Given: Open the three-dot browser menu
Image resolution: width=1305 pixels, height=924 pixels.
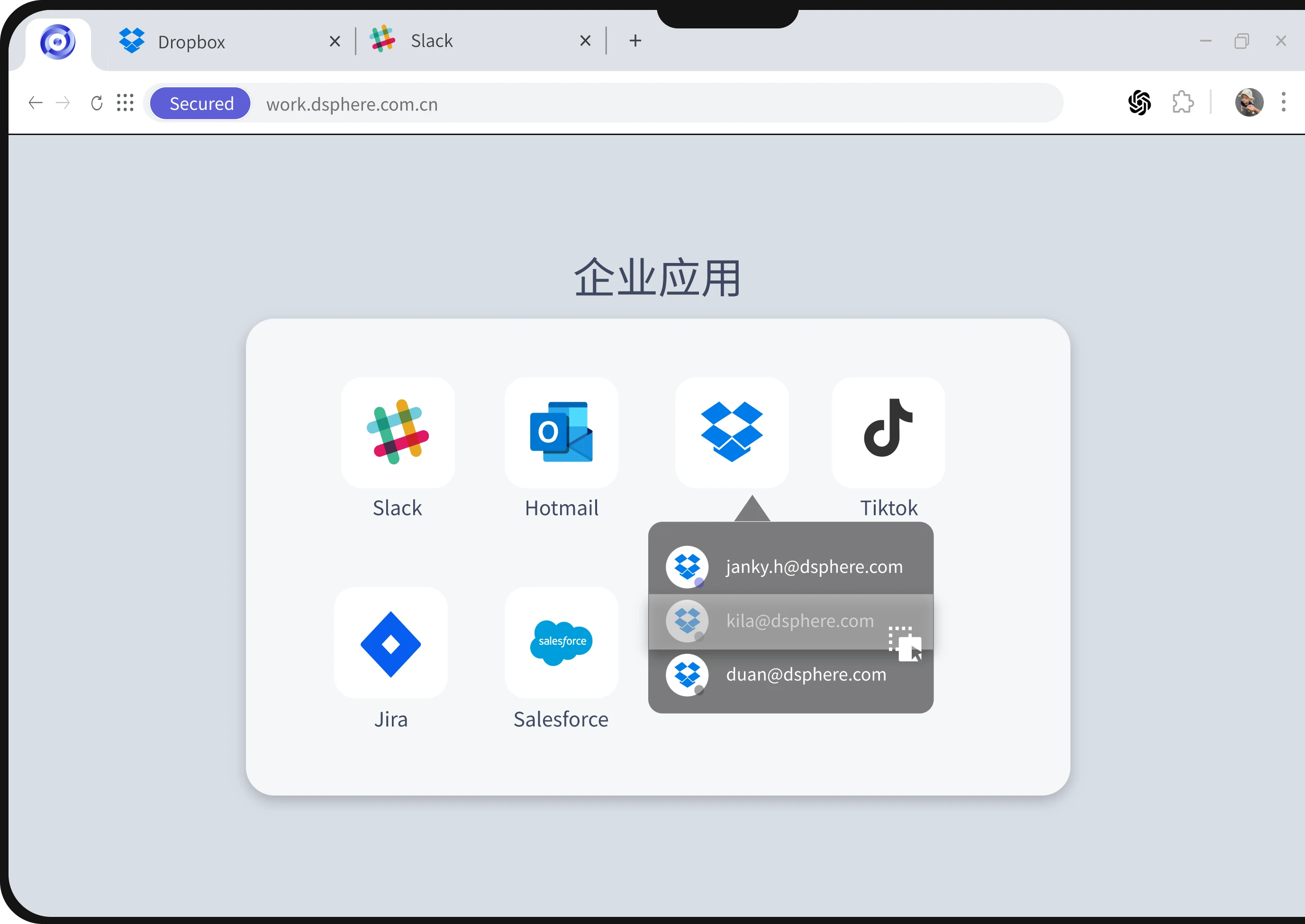Looking at the screenshot, I should (1283, 102).
